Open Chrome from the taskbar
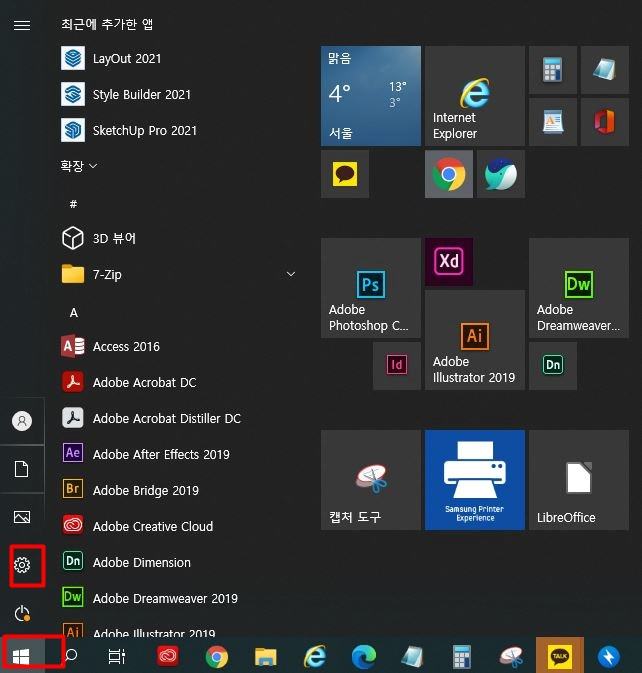Image resolution: width=642 pixels, height=673 pixels. 217,657
